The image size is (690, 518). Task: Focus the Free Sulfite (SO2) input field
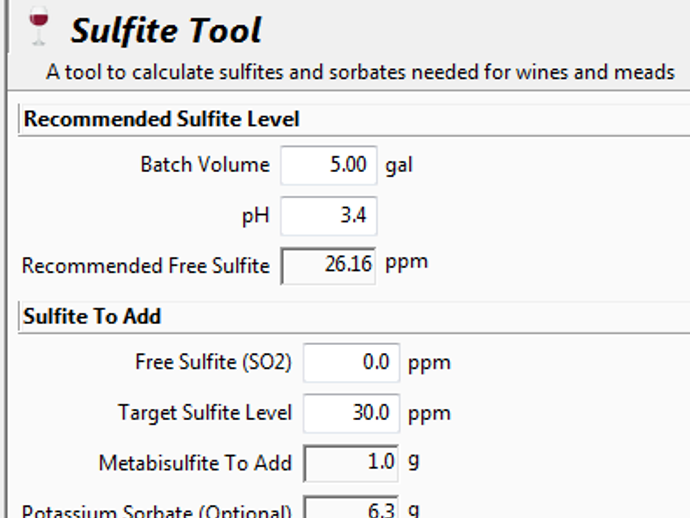point(351,362)
